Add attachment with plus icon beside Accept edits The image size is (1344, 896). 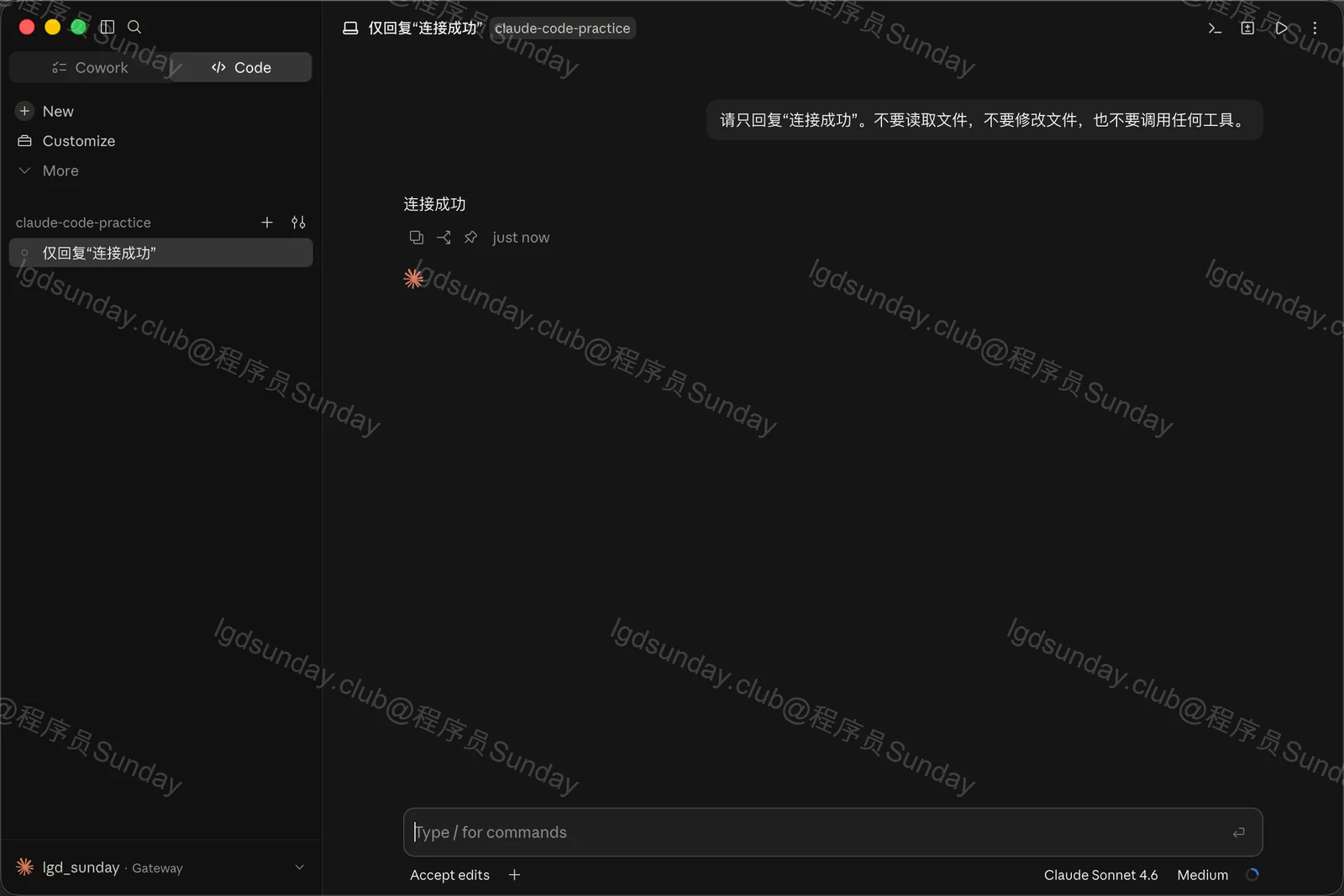[x=514, y=875]
